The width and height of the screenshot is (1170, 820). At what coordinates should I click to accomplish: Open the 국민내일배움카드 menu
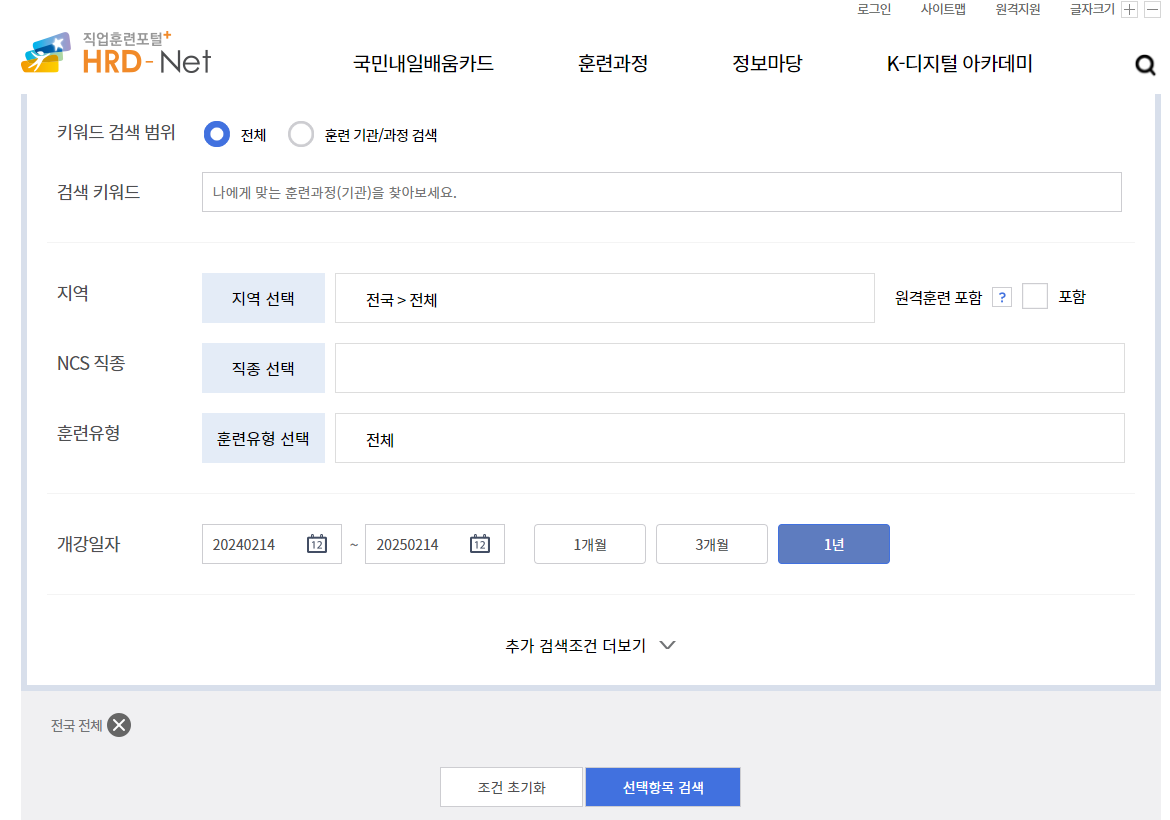pos(423,63)
